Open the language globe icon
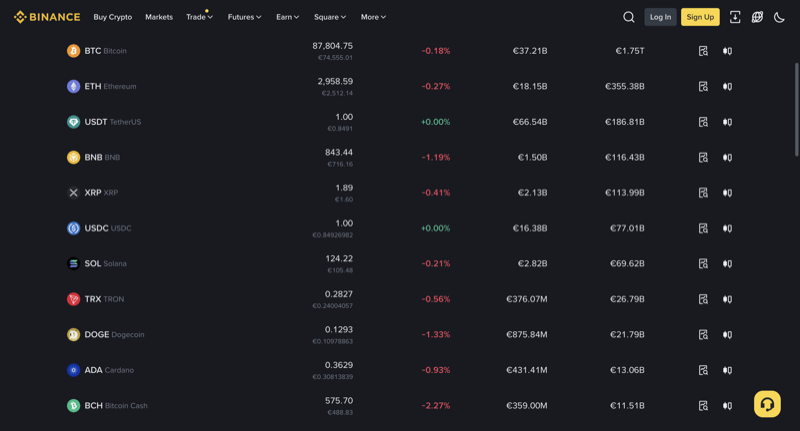The height and width of the screenshot is (431, 800). (x=757, y=17)
